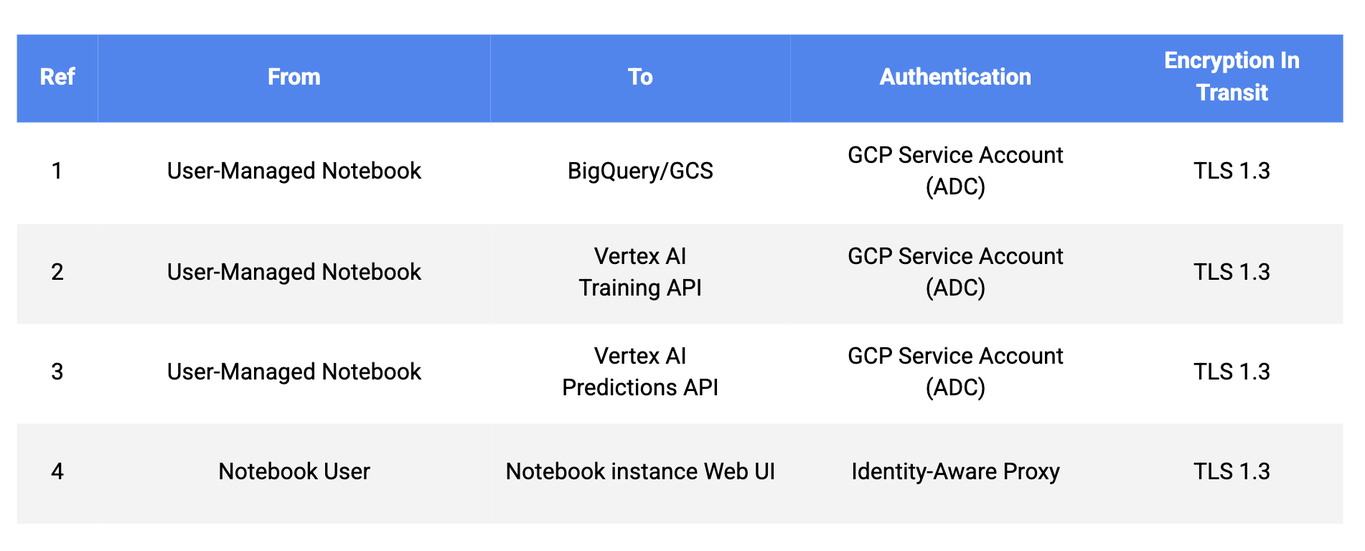Click the Ref column header

tap(57, 78)
